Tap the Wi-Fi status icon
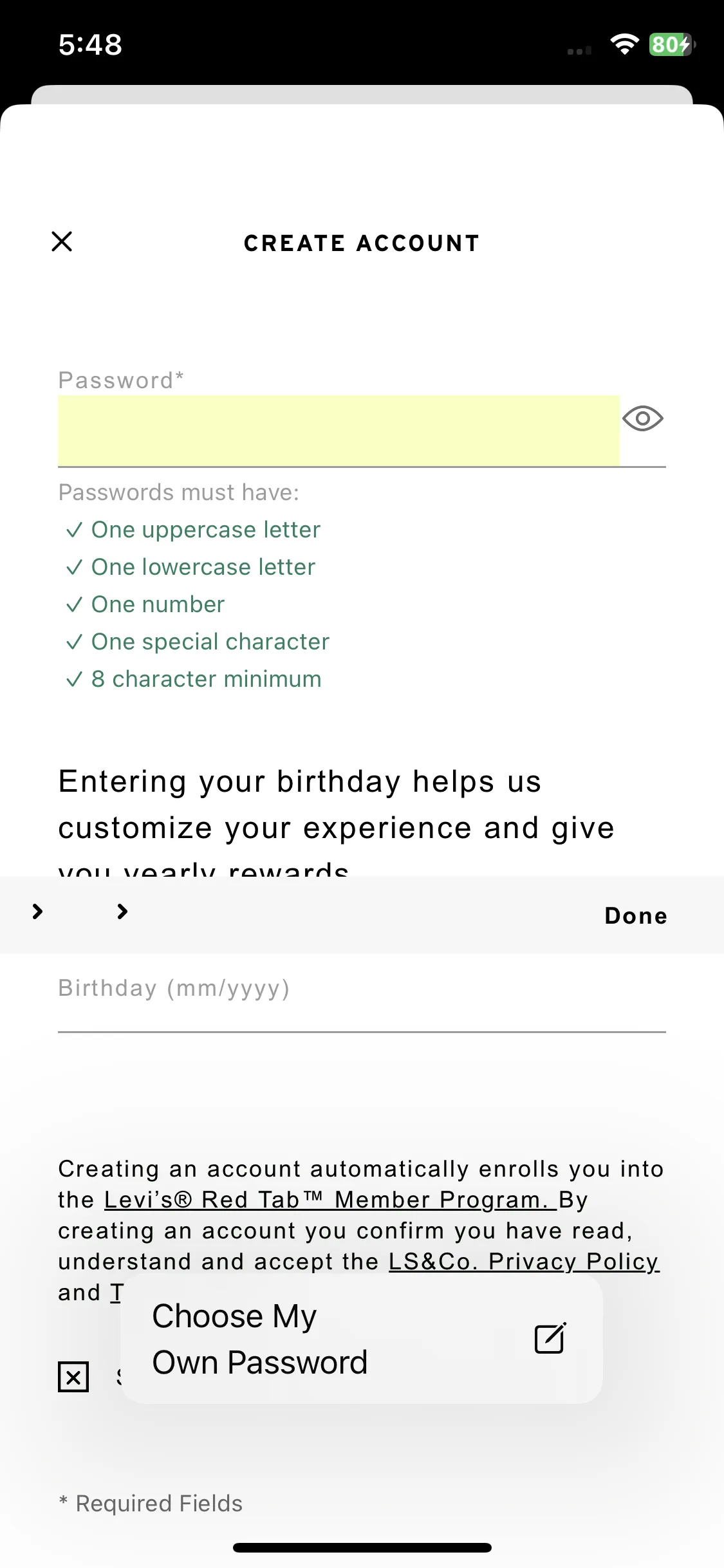Screen dimensions: 724x1568 click(x=624, y=44)
